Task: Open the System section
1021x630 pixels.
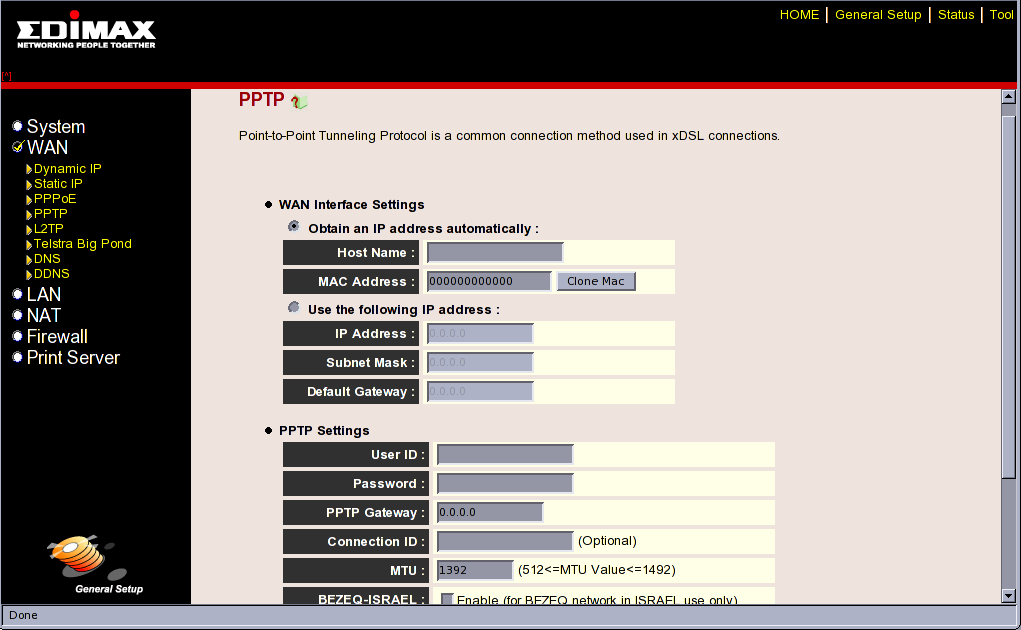Action: [x=56, y=126]
